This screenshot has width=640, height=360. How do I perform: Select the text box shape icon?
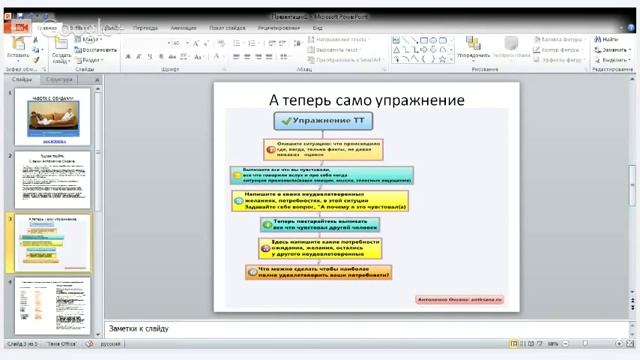click(x=396, y=40)
